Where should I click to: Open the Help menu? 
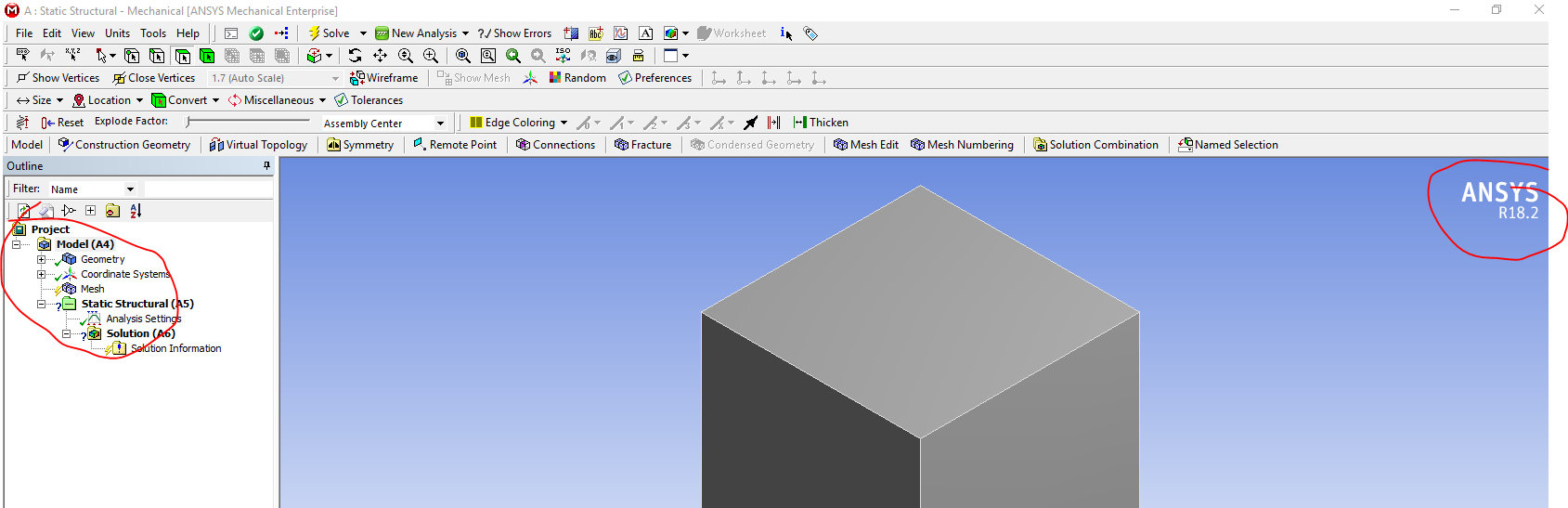click(x=188, y=33)
